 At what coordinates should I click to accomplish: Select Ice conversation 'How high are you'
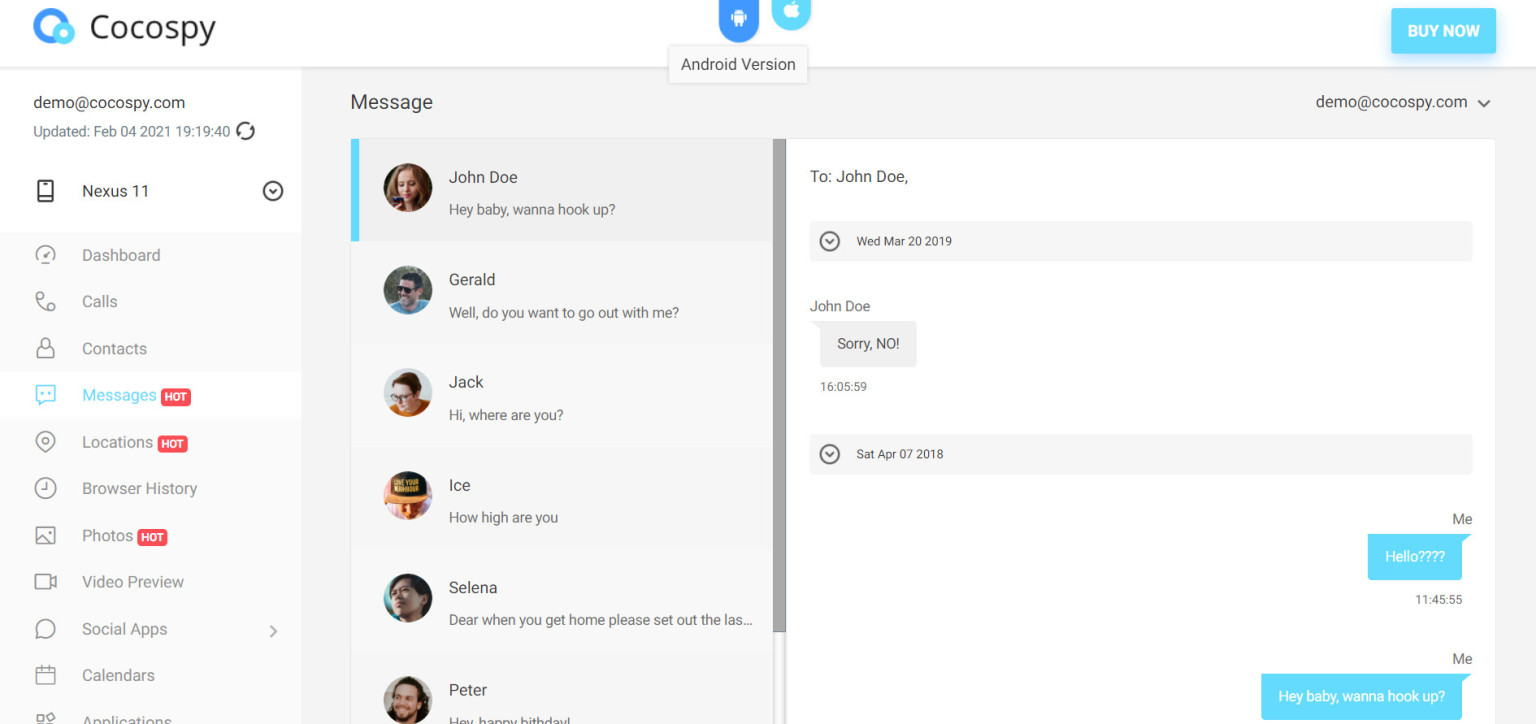(x=562, y=498)
